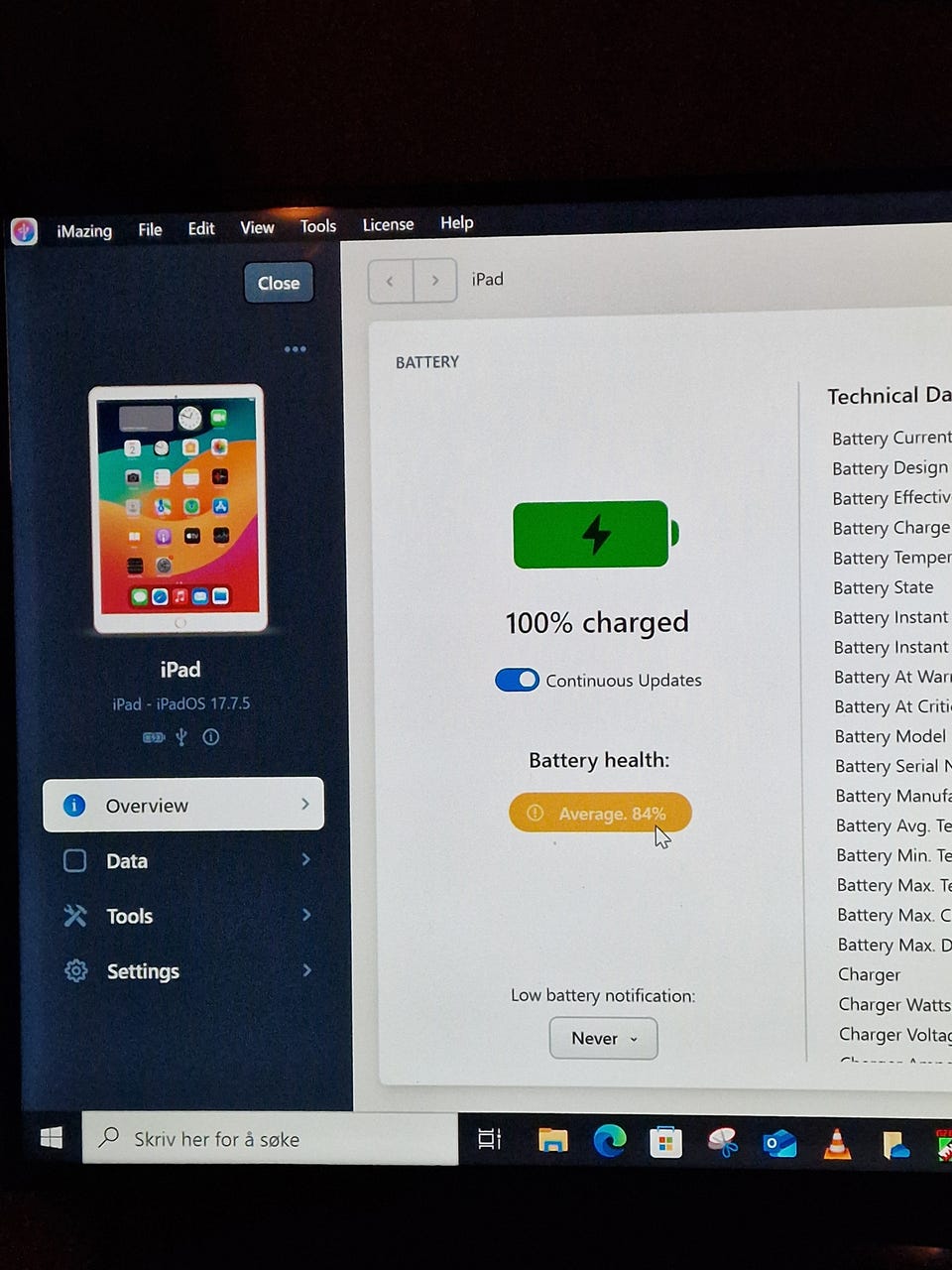Viewport: 952px width, 1270px height.
Task: Open Low battery notification dropdown
Action: 603,1038
